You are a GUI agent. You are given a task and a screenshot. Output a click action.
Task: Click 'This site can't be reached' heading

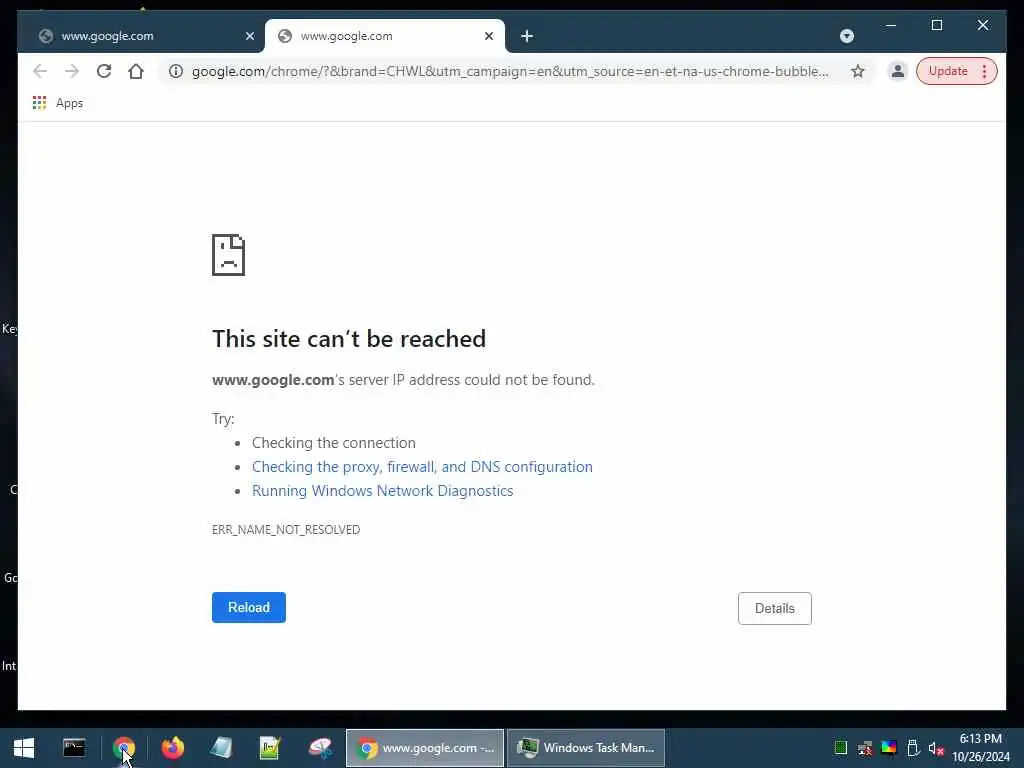pyautogui.click(x=349, y=339)
